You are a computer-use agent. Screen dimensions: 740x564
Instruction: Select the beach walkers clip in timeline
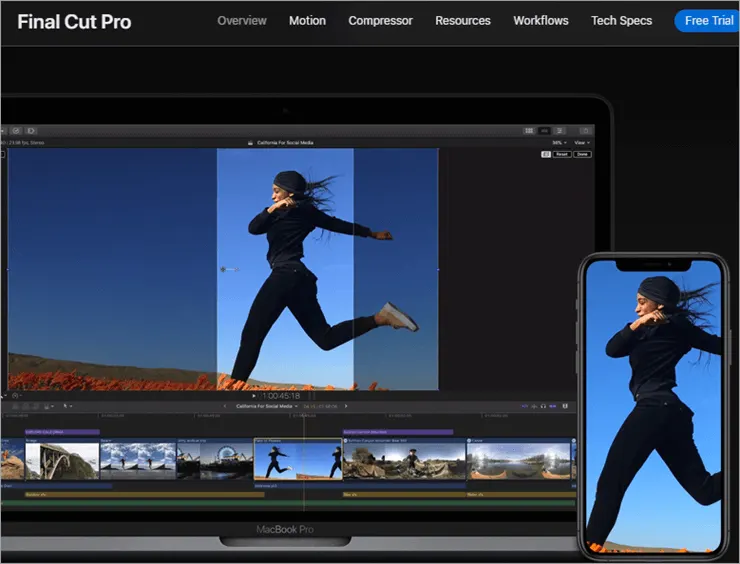[138, 459]
